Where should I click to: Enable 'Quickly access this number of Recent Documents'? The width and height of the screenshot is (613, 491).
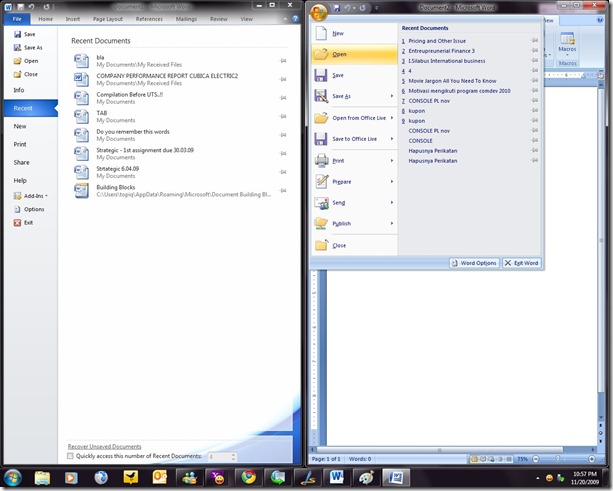coord(70,456)
